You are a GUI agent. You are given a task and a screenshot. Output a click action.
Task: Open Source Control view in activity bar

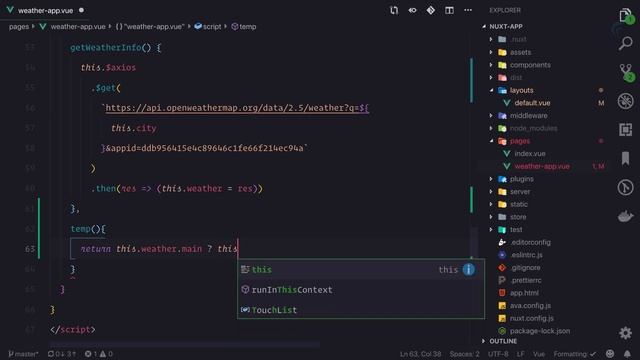tap(626, 72)
